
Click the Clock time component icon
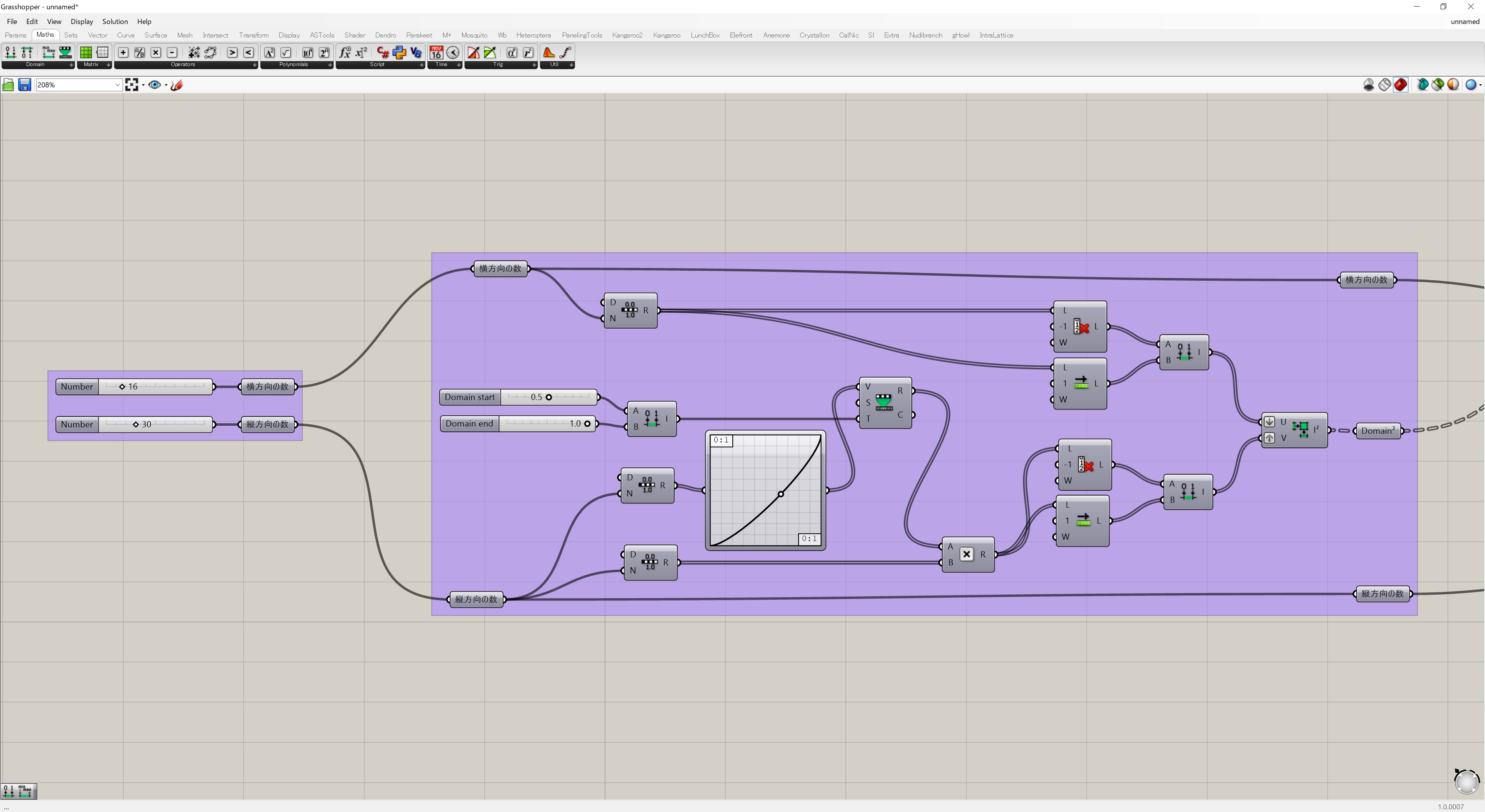tap(453, 53)
